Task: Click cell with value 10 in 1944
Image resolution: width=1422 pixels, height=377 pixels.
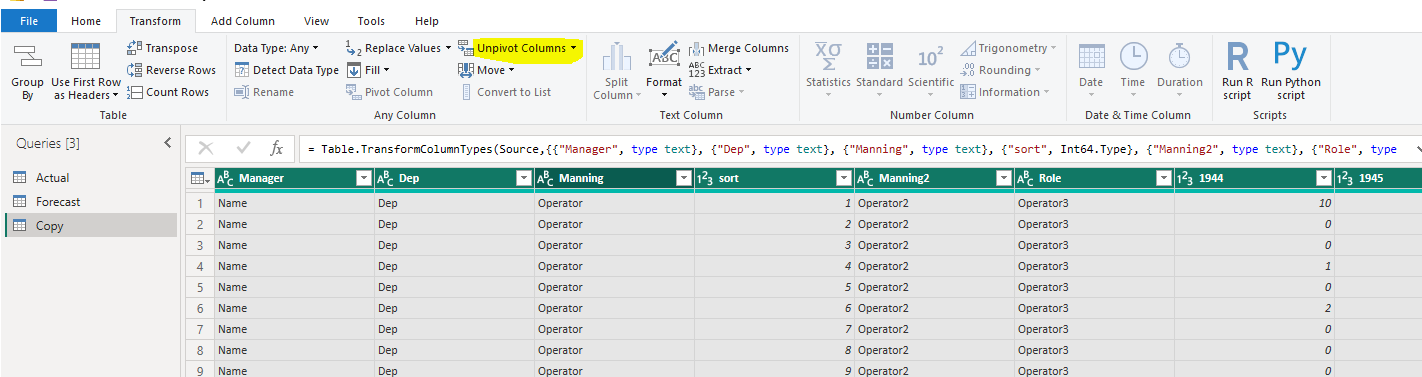Action: (1254, 203)
